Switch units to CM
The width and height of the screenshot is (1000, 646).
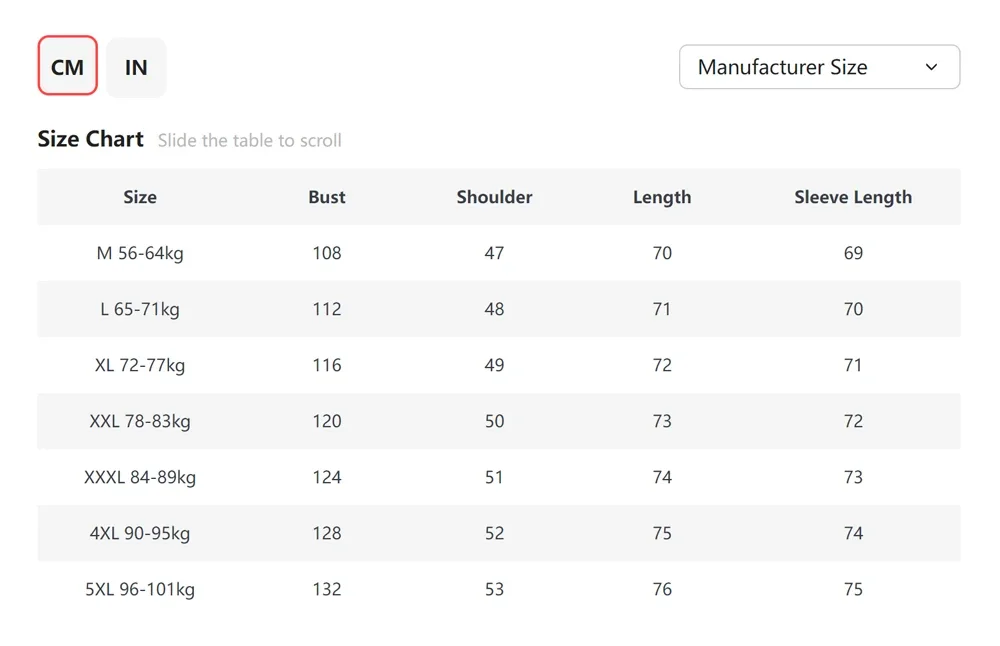pyautogui.click(x=68, y=67)
